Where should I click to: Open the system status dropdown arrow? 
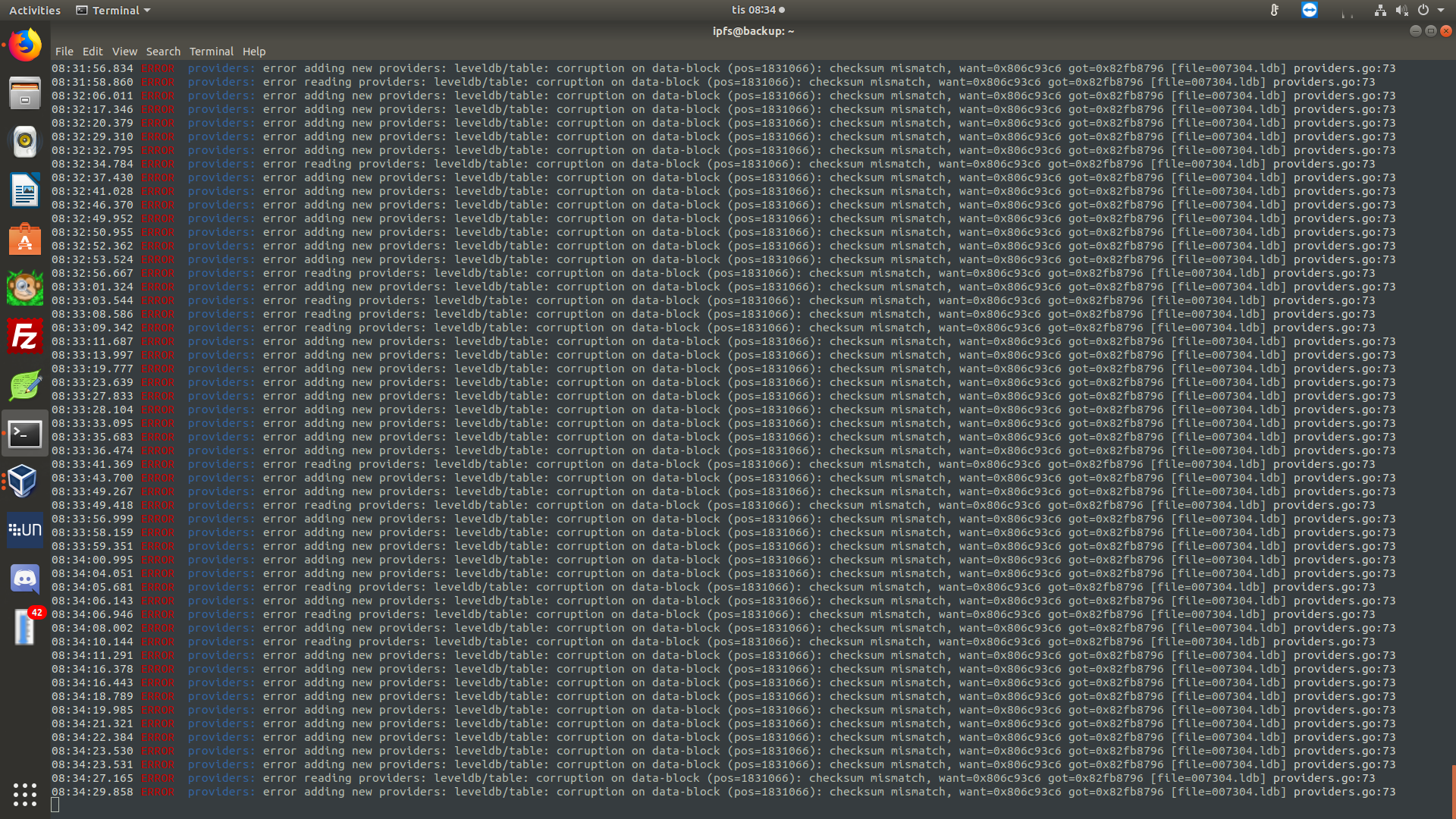pos(1442,10)
